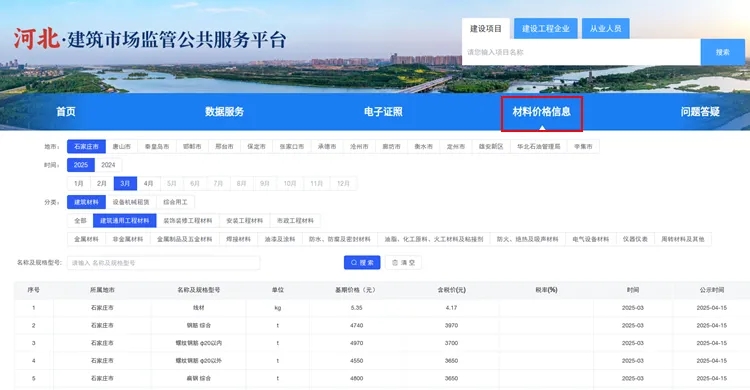
Task: Choose month 3月
Action: [125, 183]
